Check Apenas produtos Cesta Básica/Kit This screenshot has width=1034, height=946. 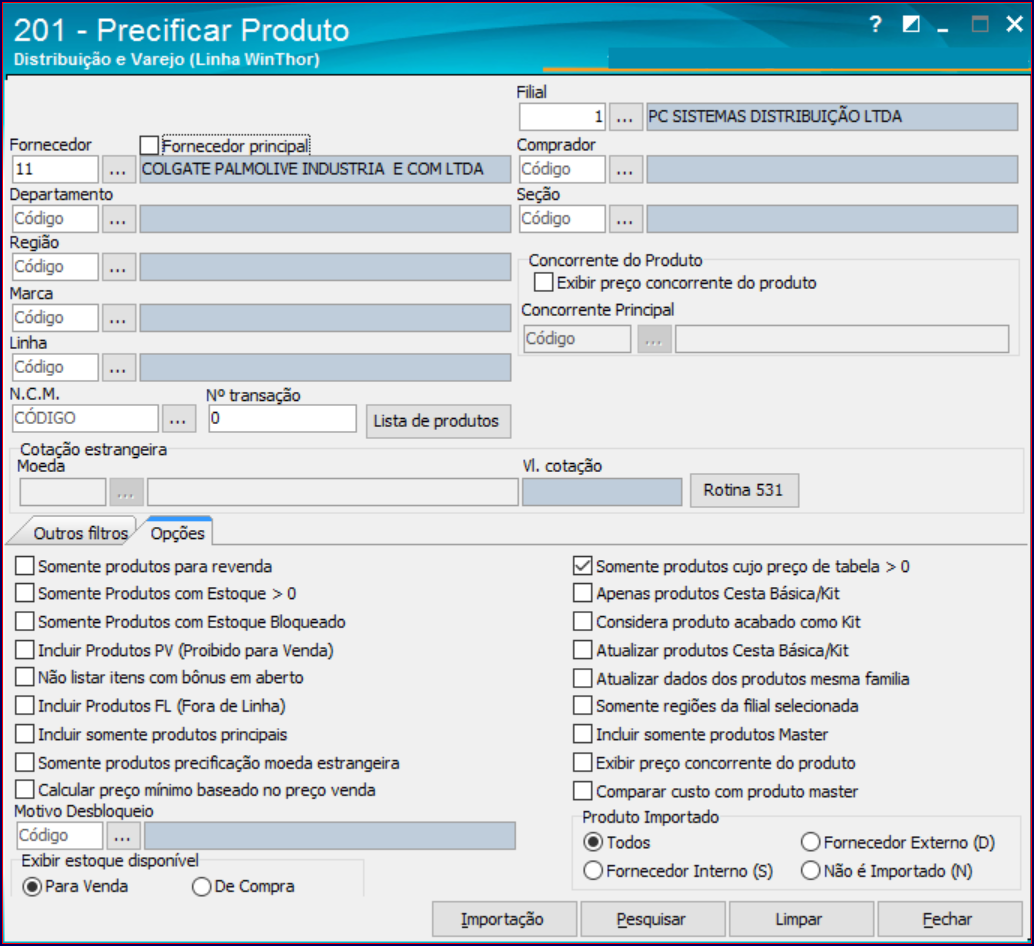tap(582, 593)
